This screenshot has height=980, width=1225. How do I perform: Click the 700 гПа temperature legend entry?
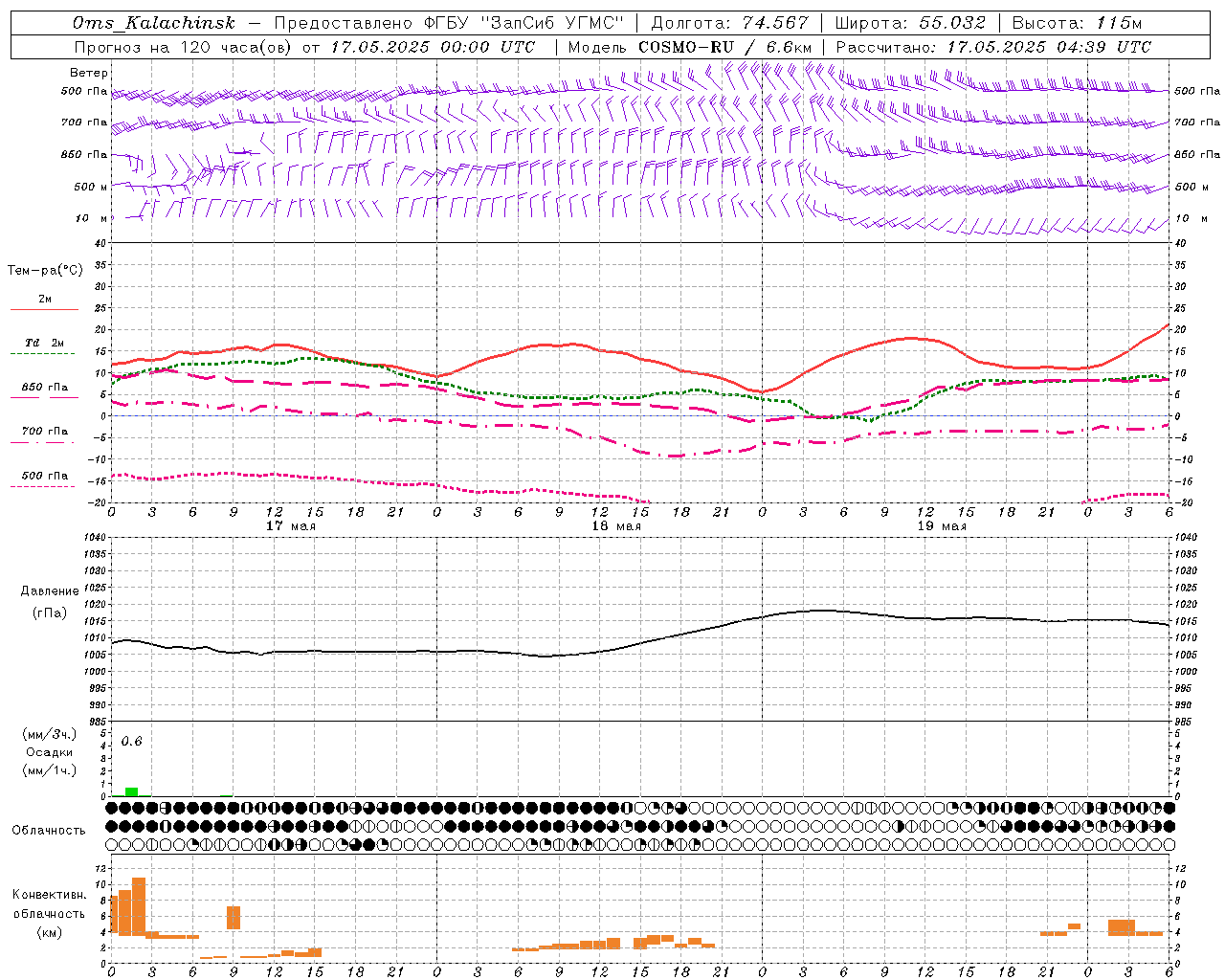44,434
